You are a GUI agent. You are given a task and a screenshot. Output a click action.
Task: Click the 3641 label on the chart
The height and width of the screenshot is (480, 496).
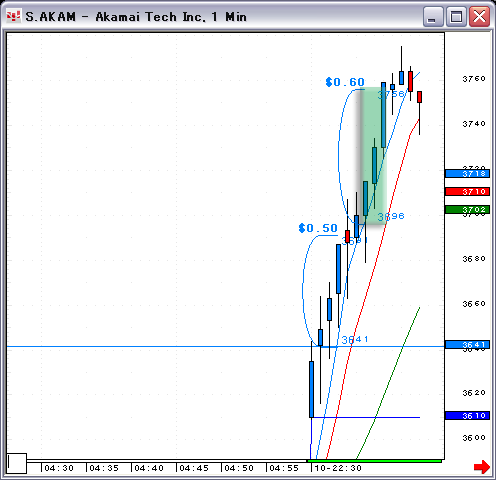point(355,339)
